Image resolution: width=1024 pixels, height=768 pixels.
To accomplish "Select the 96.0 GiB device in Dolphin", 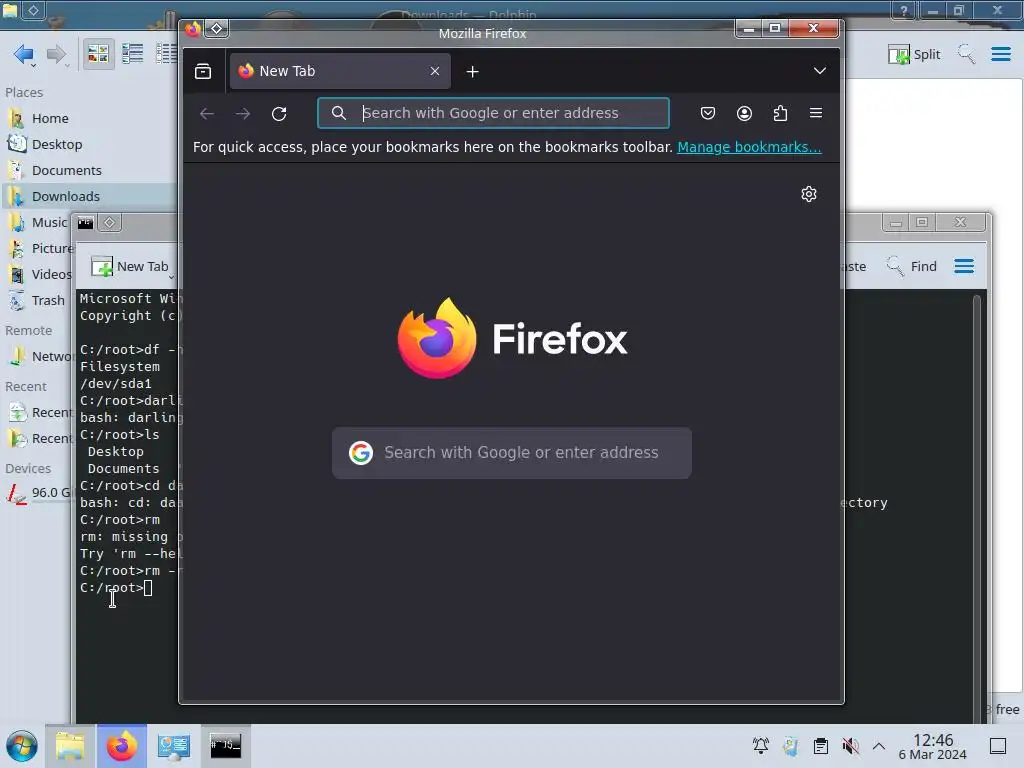I will [38, 493].
